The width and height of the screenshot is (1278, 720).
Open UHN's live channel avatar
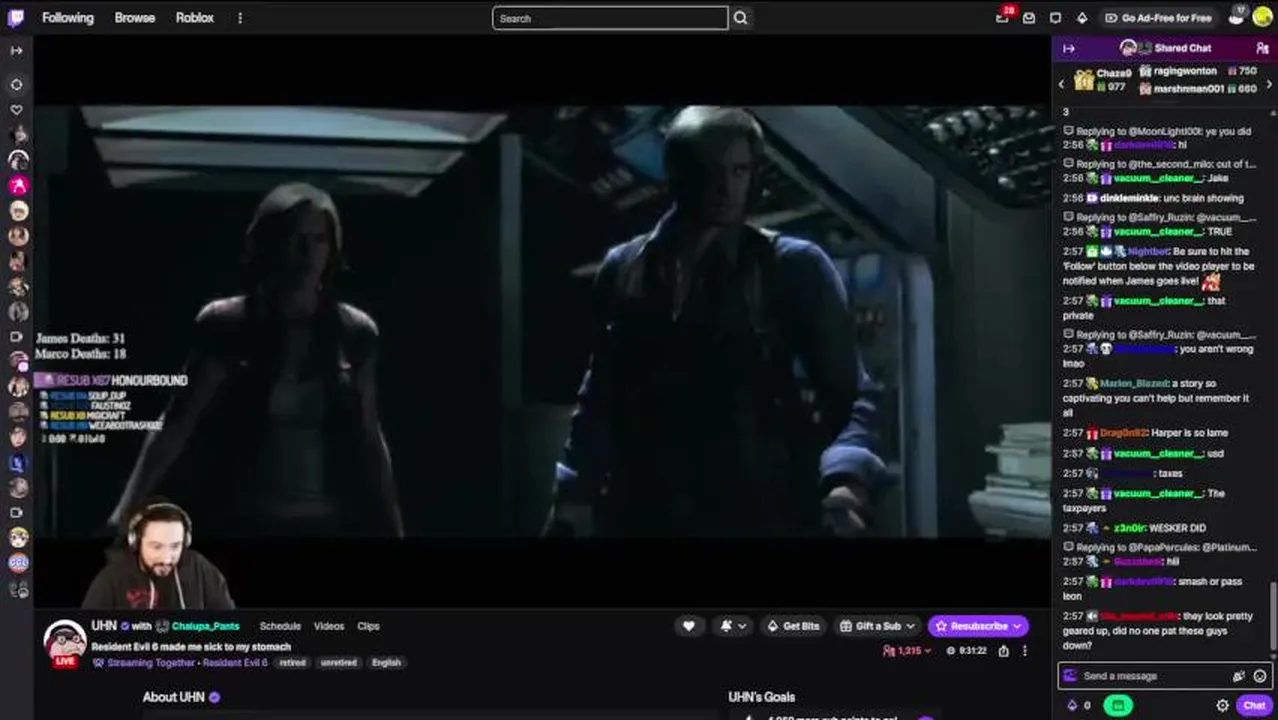click(64, 641)
